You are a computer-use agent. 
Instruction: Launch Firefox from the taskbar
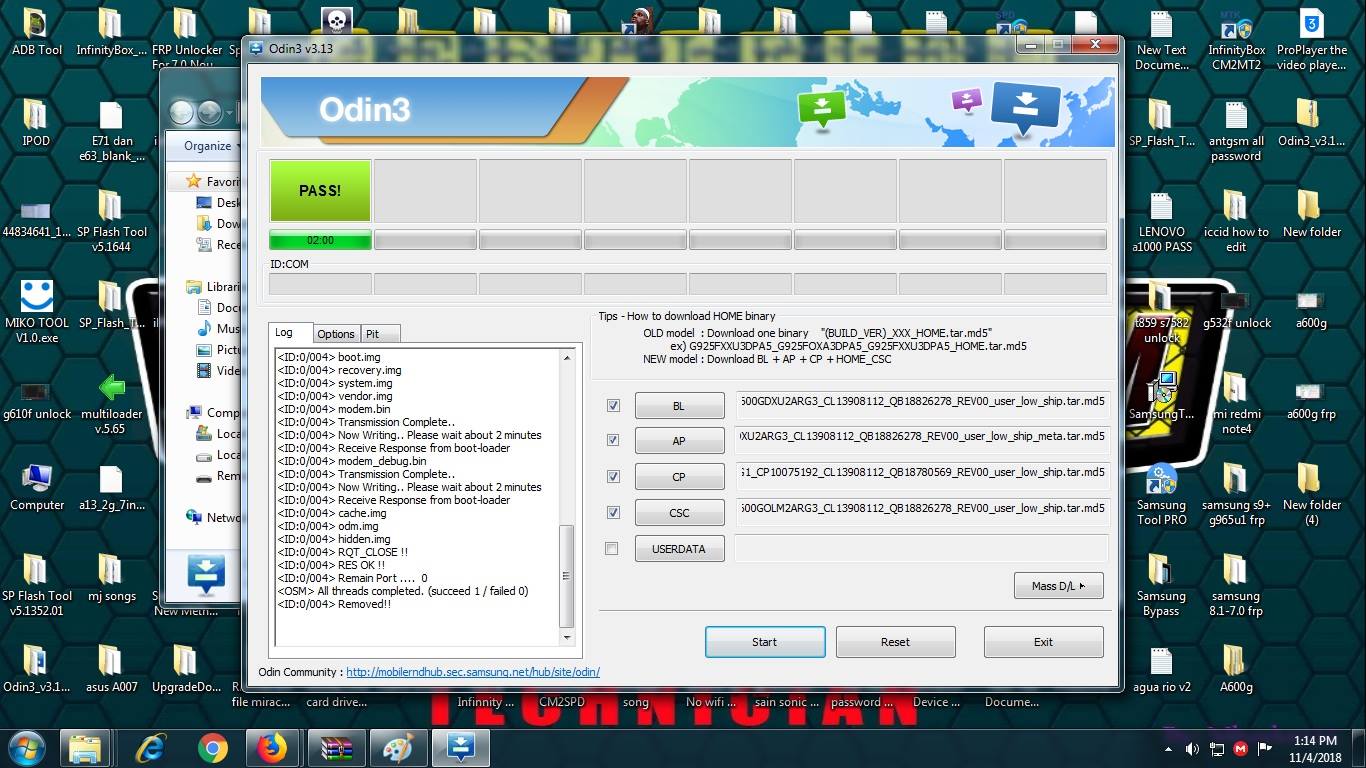point(270,747)
